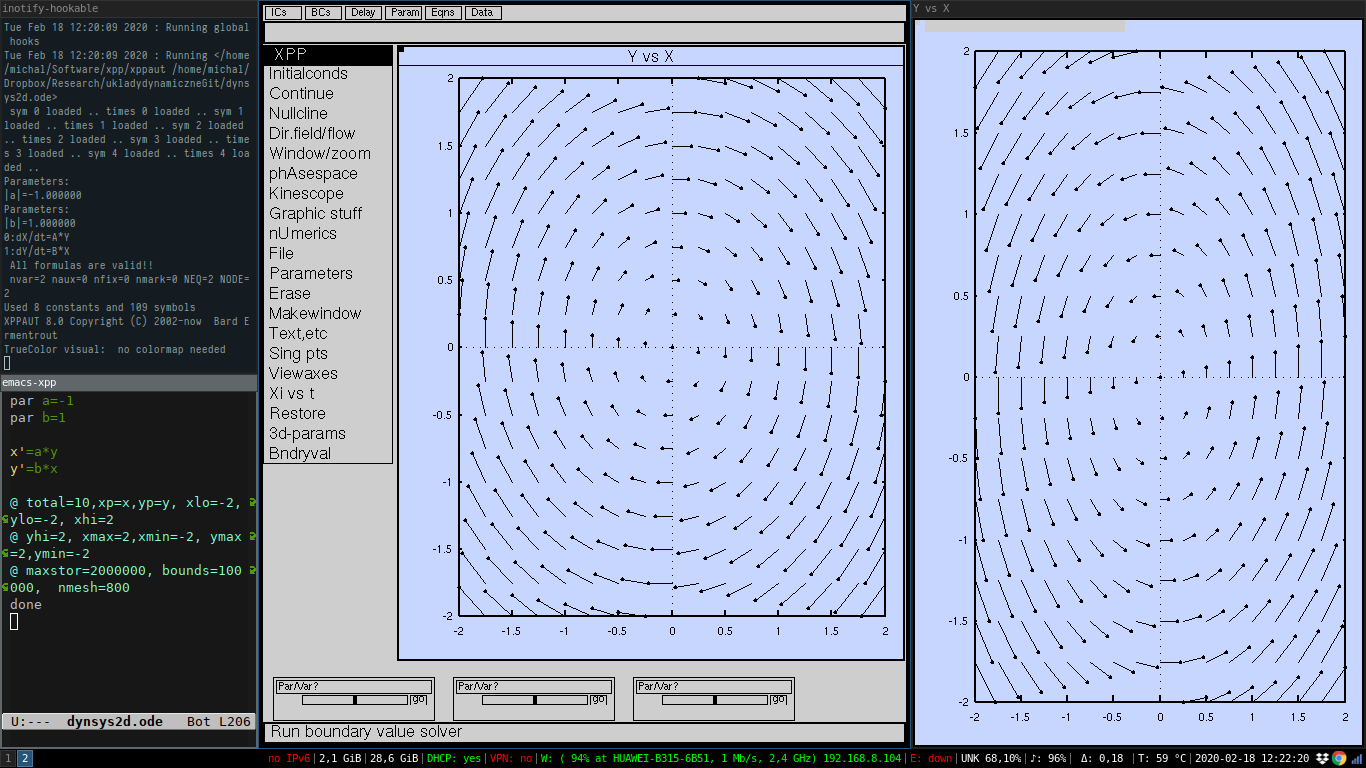The width and height of the screenshot is (1366, 768).
Task: Click the XPP menu header
Action: (x=328, y=54)
